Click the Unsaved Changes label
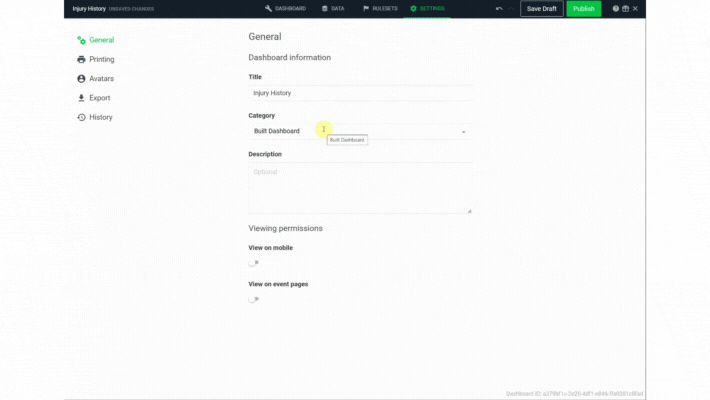 (x=131, y=9)
